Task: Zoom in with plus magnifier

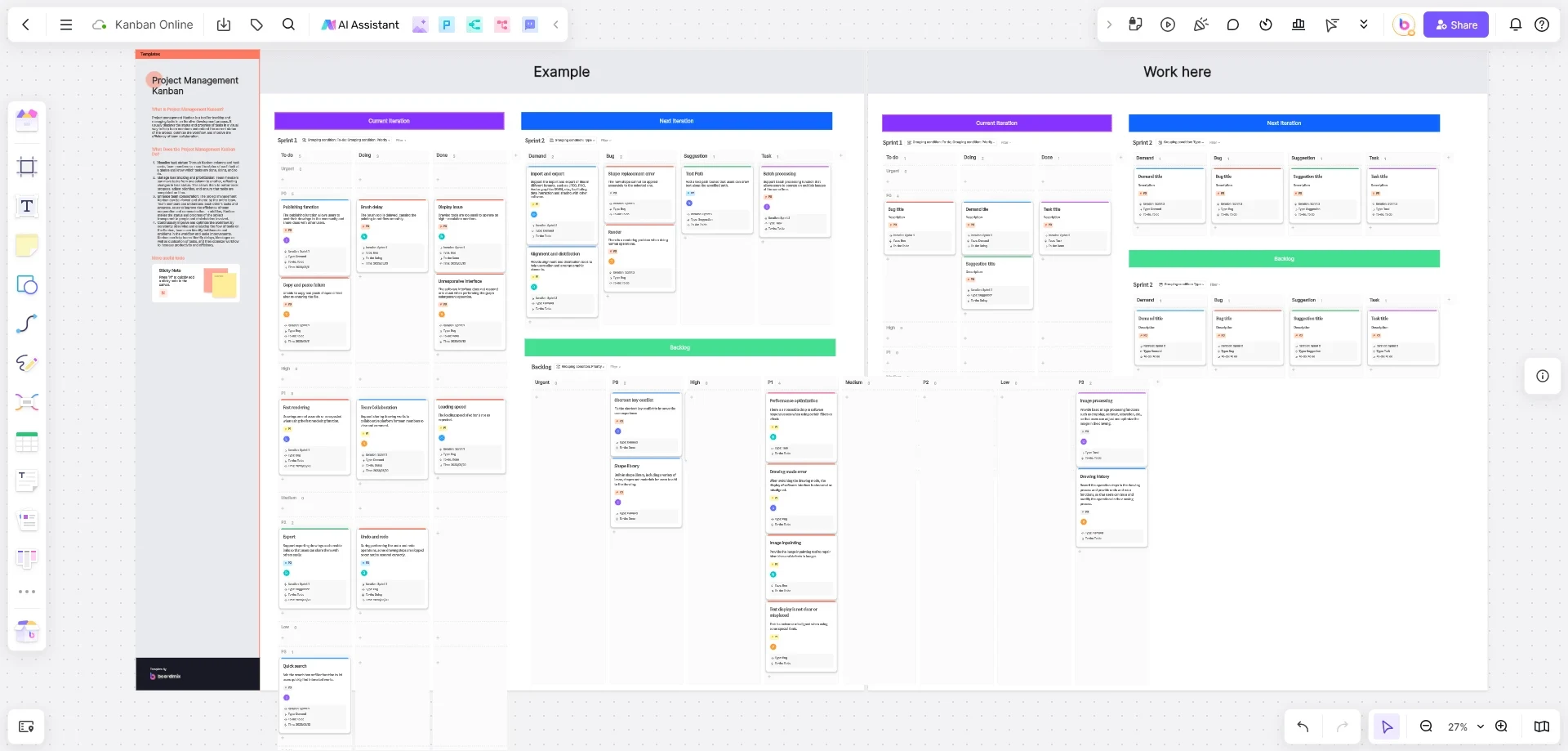Action: 1501,726
